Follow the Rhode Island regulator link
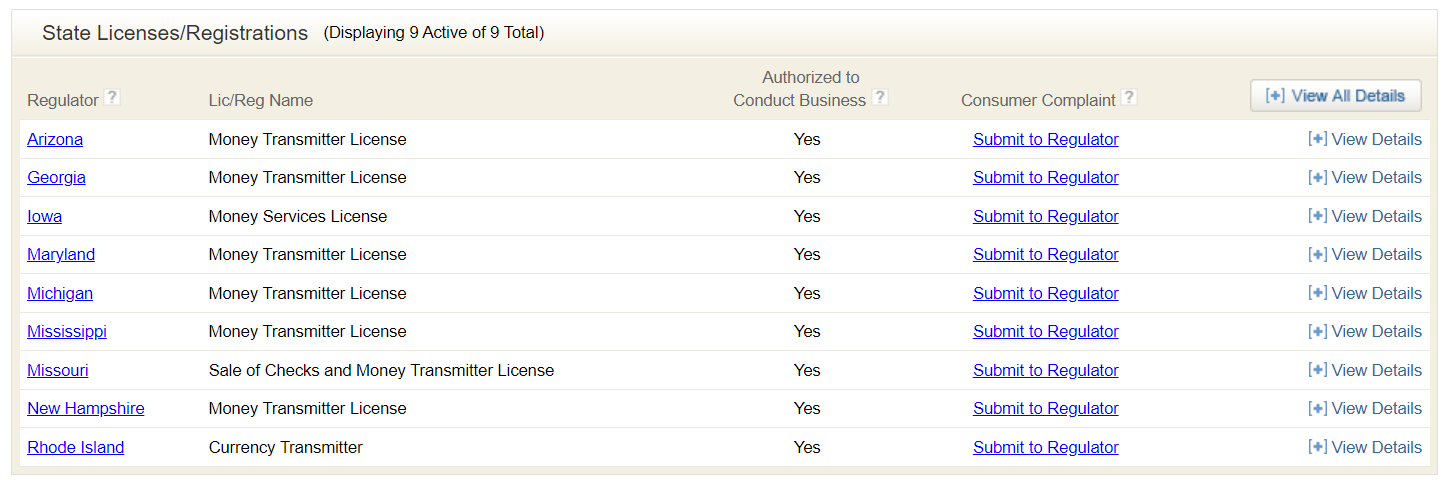This screenshot has height=480, width=1447. 76,447
